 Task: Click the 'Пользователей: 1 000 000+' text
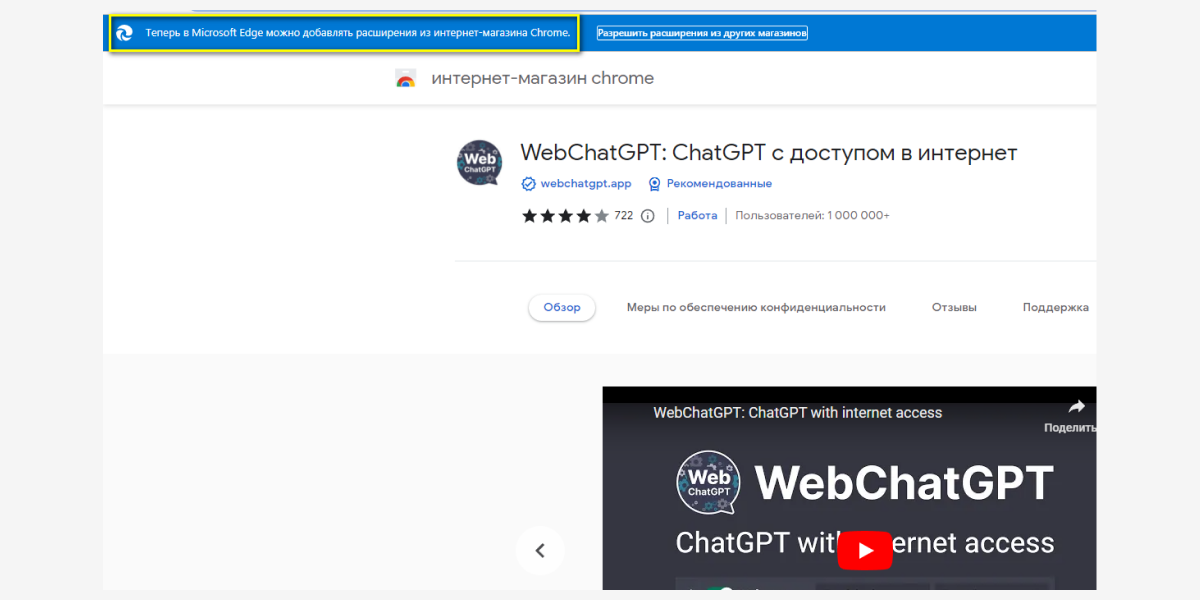812,216
